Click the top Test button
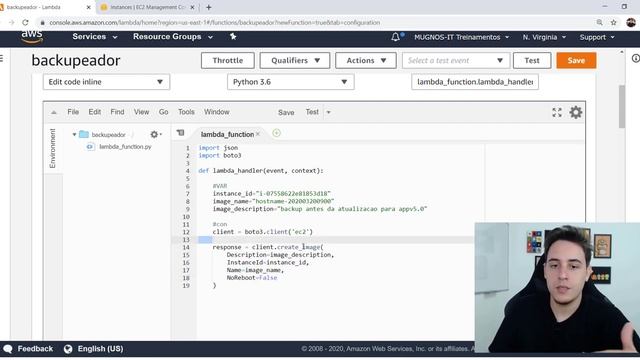This screenshot has height=360, width=640. [532, 60]
